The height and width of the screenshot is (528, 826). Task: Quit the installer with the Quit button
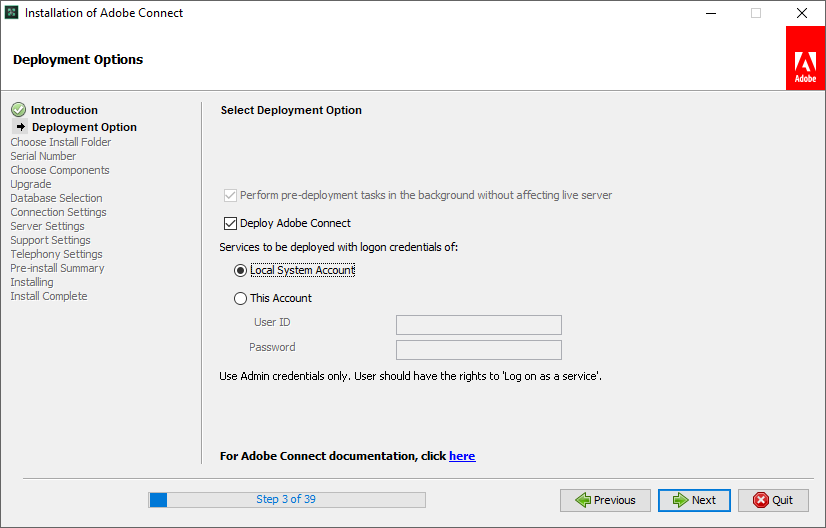[773, 500]
